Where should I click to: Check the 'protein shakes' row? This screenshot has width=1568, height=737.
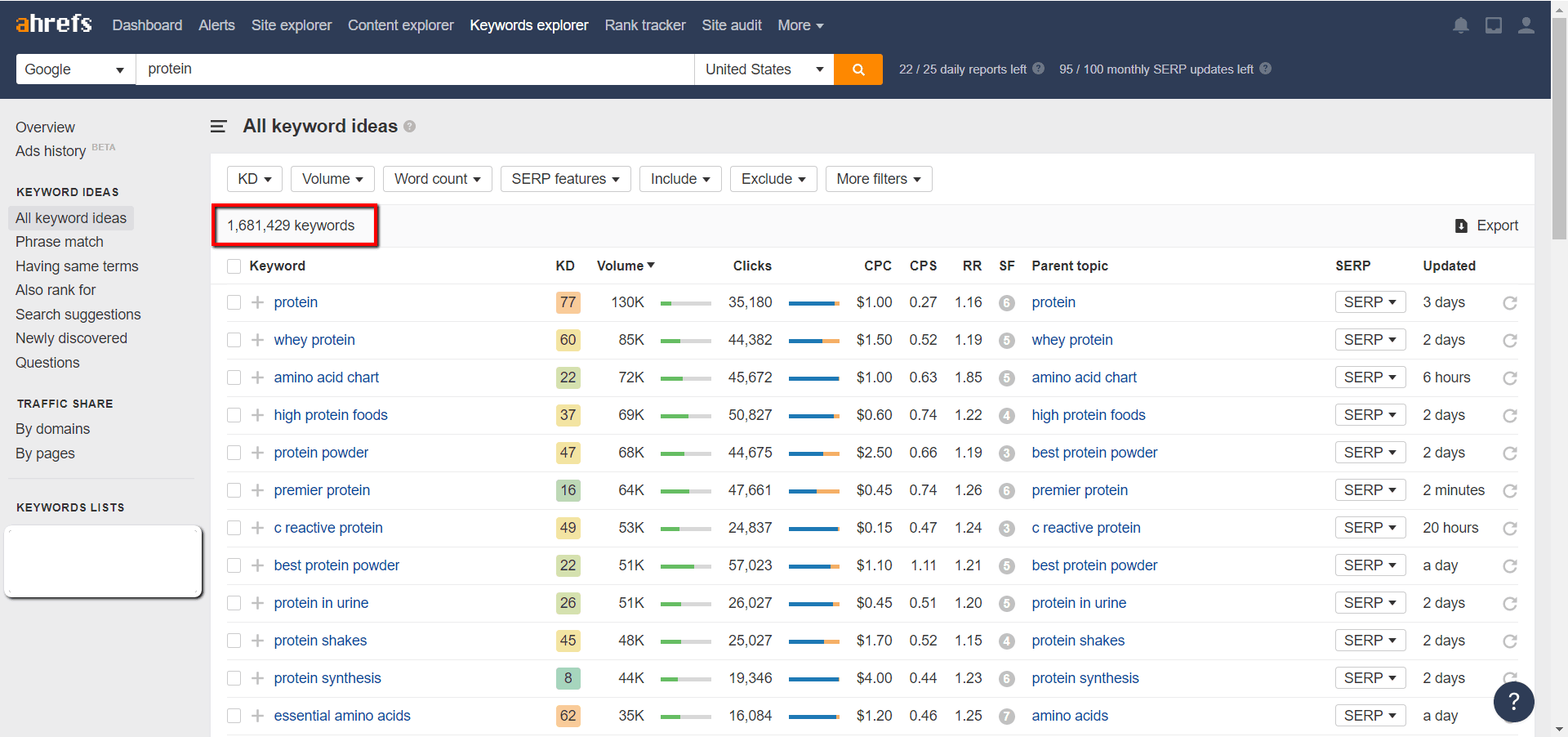(234, 641)
